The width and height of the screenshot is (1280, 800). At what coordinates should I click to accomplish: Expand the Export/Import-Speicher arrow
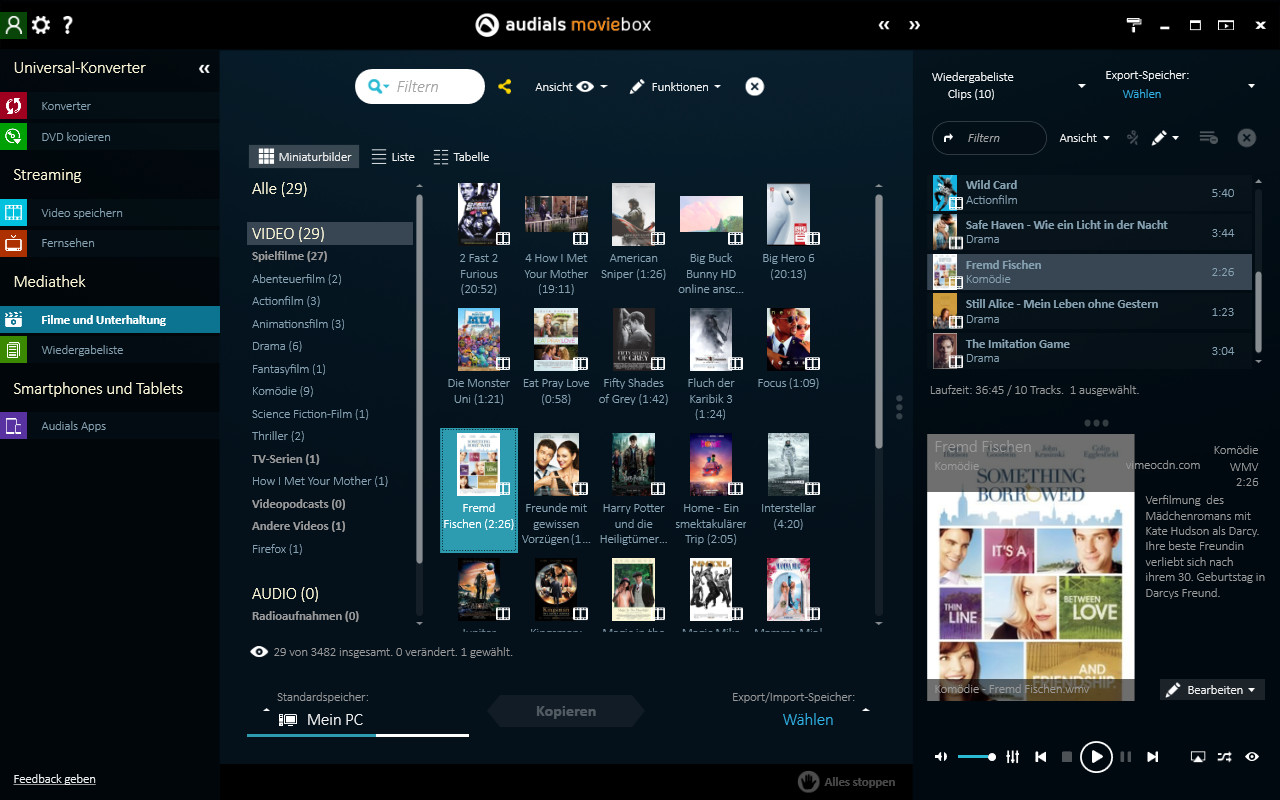pyautogui.click(x=866, y=709)
